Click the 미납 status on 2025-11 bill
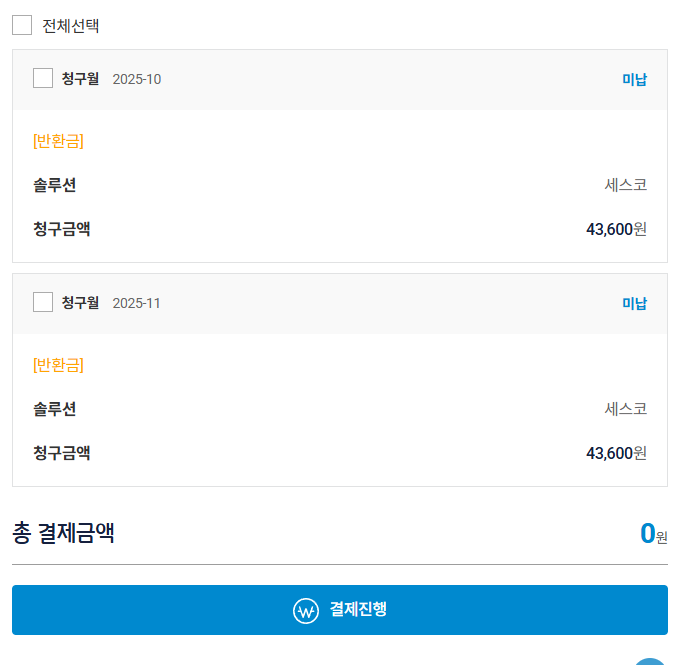Image resolution: width=685 pixels, height=665 pixels. [x=634, y=303]
